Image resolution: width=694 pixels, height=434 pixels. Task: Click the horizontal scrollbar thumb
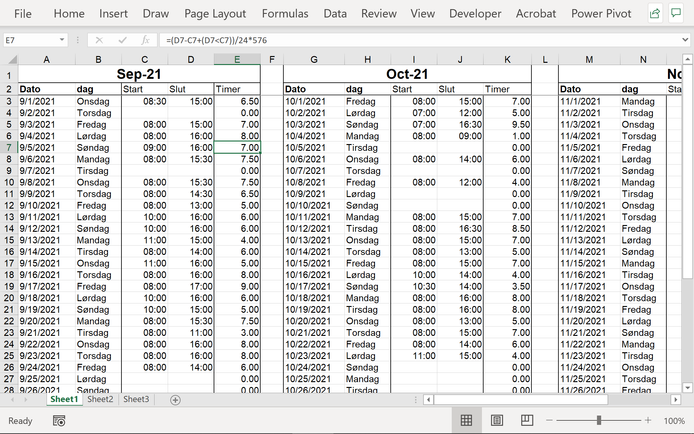pos(521,399)
